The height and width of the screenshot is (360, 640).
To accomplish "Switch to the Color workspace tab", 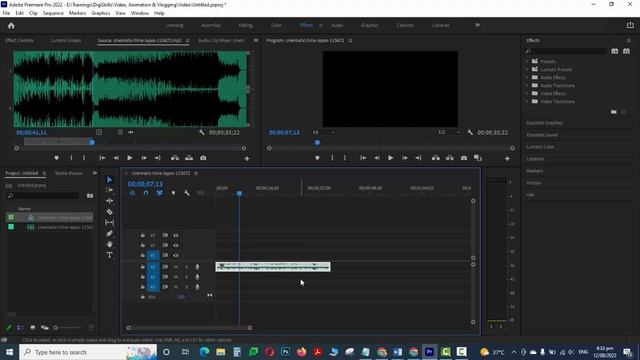I will point(276,25).
